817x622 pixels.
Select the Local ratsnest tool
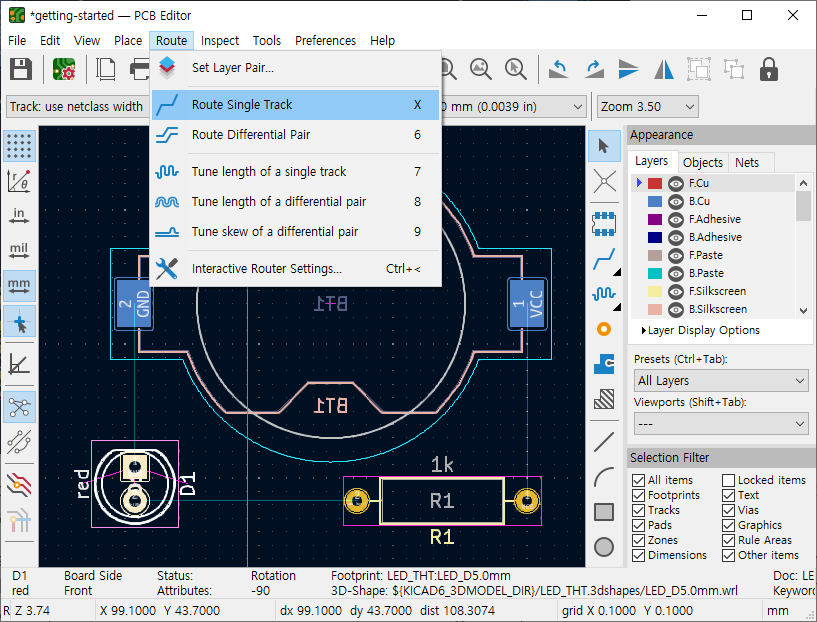click(604, 181)
